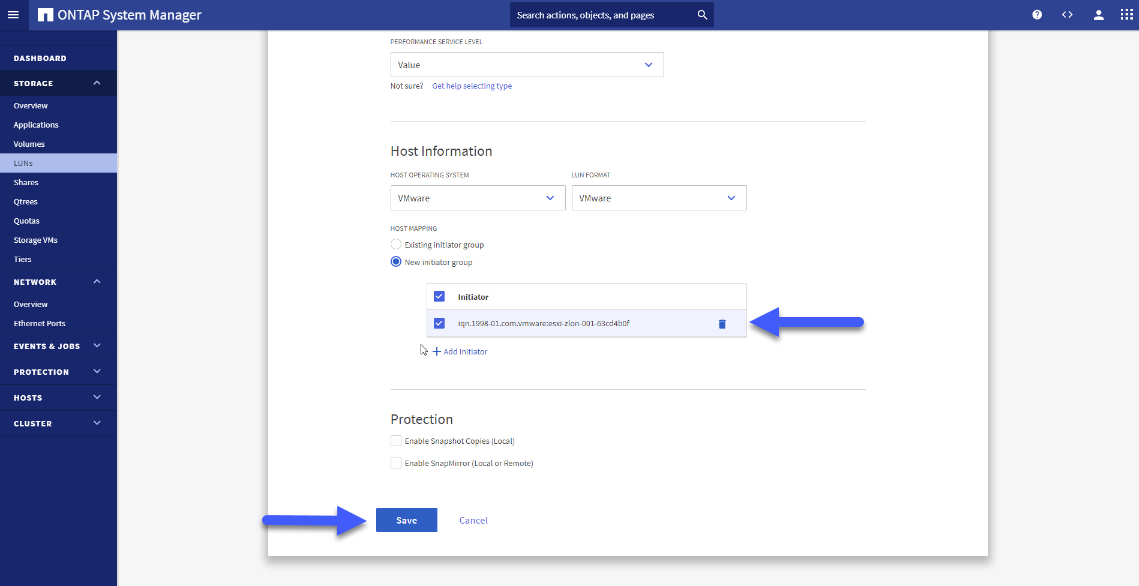Click the initiator iqn.1998-01.com.vmware text

pos(543,323)
